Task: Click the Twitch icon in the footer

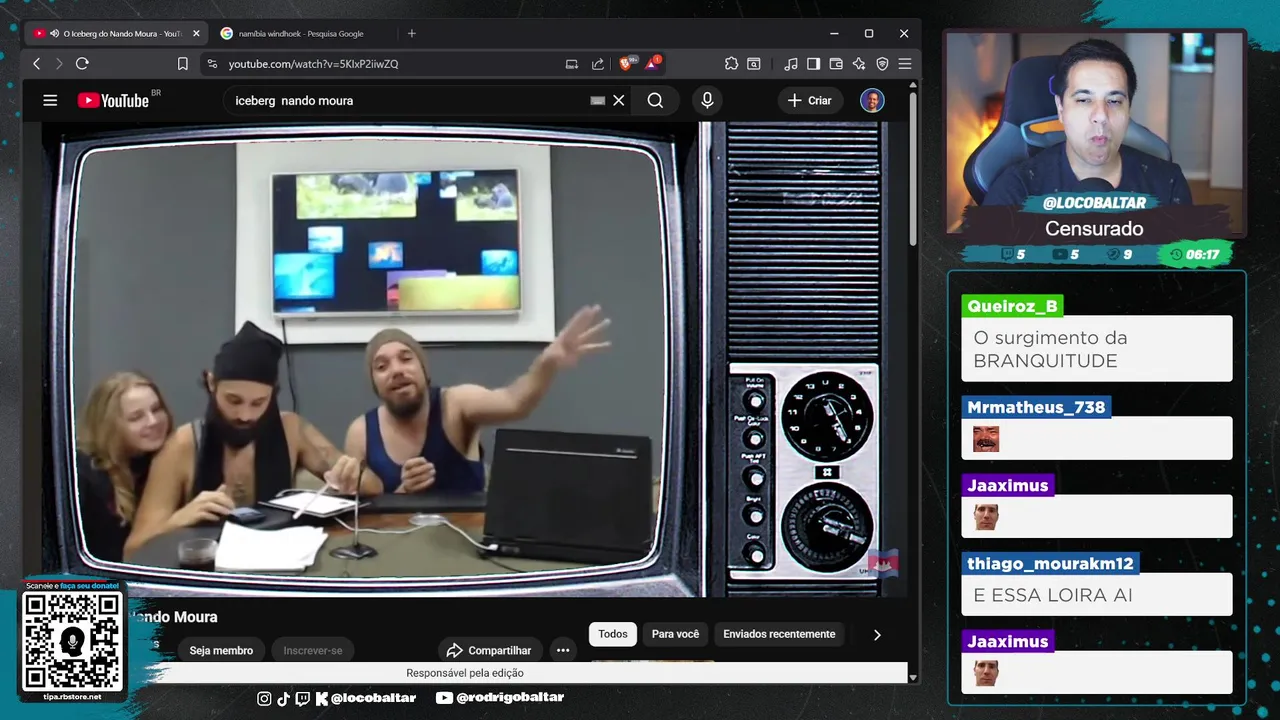Action: (x=302, y=698)
